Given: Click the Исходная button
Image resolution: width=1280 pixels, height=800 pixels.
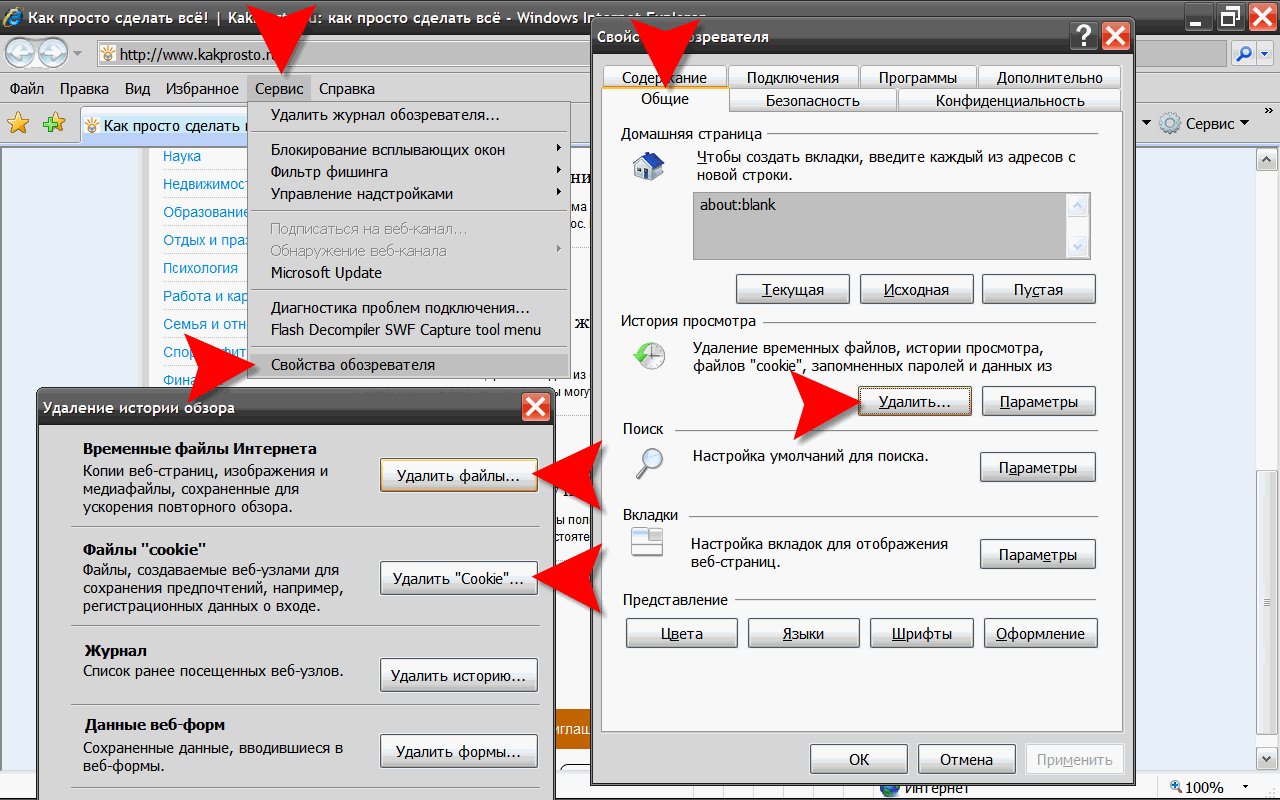Looking at the screenshot, I should click(916, 290).
